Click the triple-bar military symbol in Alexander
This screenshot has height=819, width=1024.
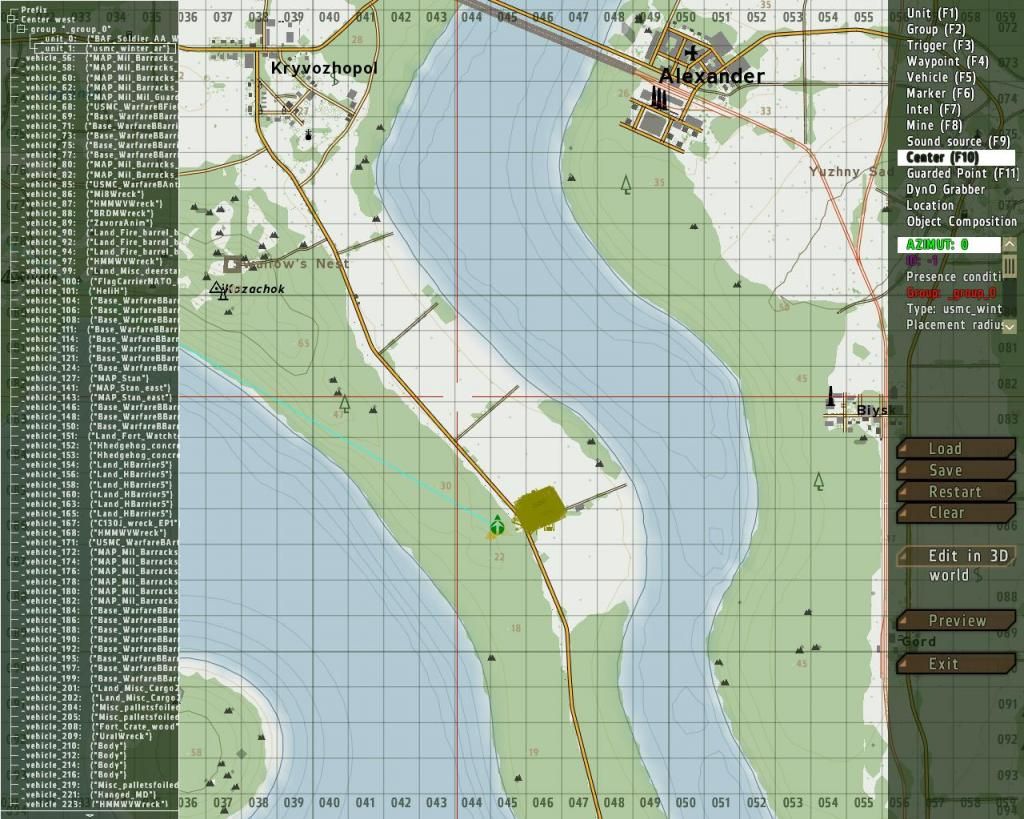point(657,97)
